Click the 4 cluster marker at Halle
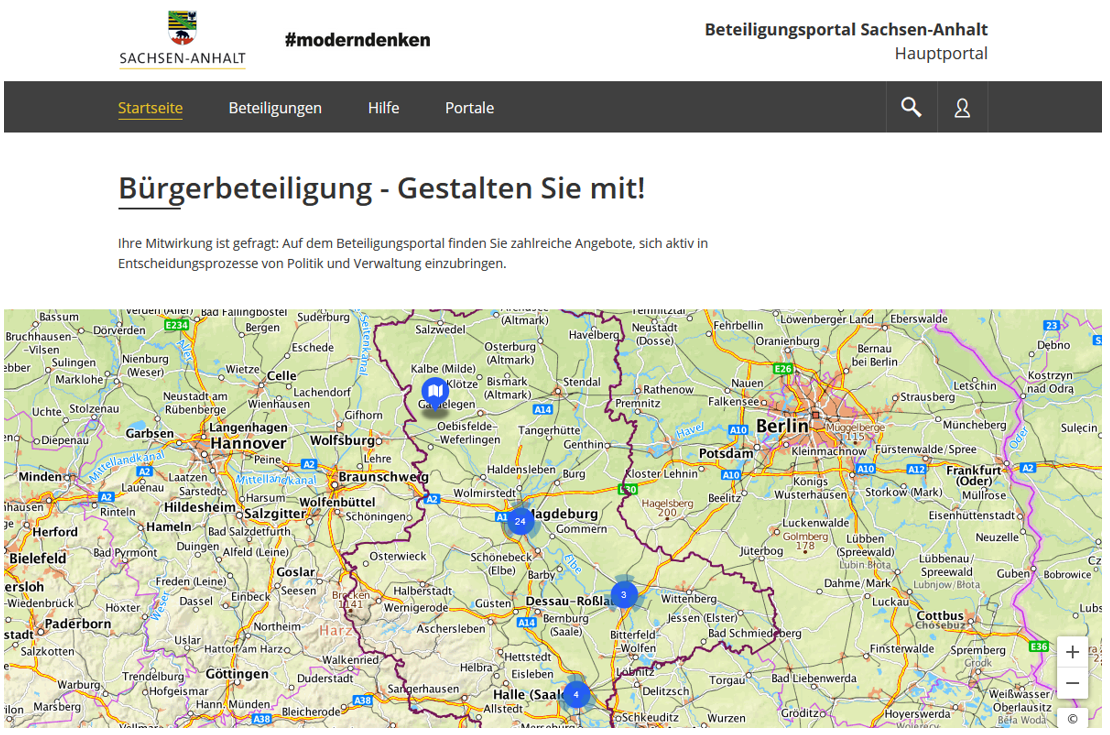 (576, 694)
